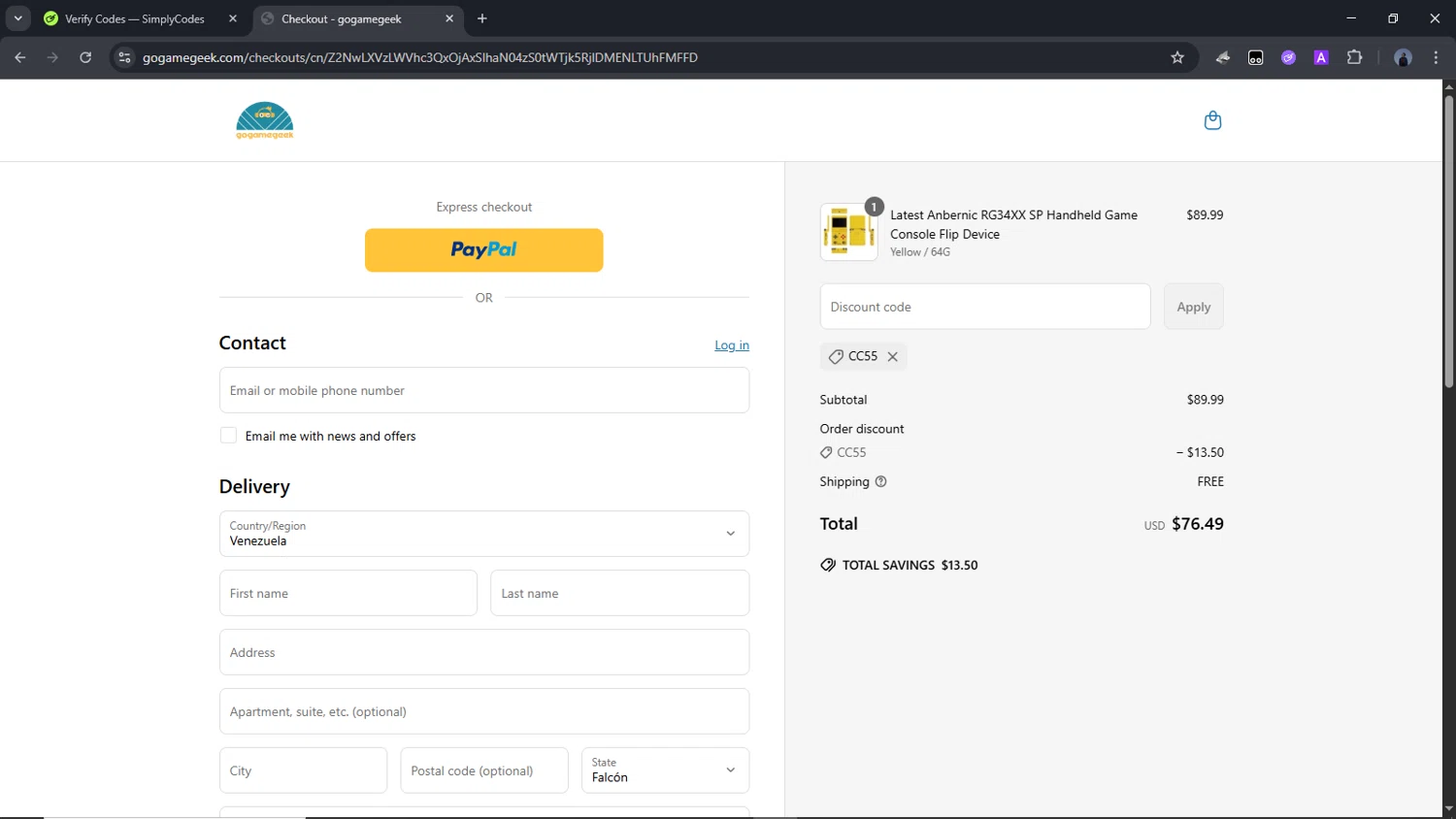Go back to the previous page
1456x819 pixels.
[20, 57]
